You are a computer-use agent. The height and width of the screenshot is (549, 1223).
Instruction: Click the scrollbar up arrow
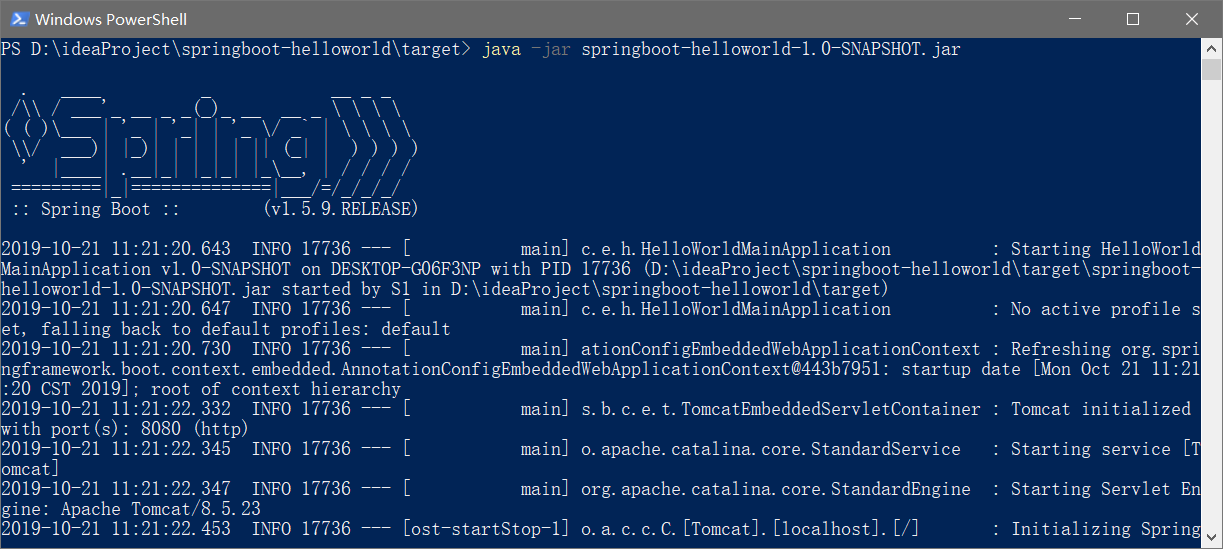coord(1212,48)
